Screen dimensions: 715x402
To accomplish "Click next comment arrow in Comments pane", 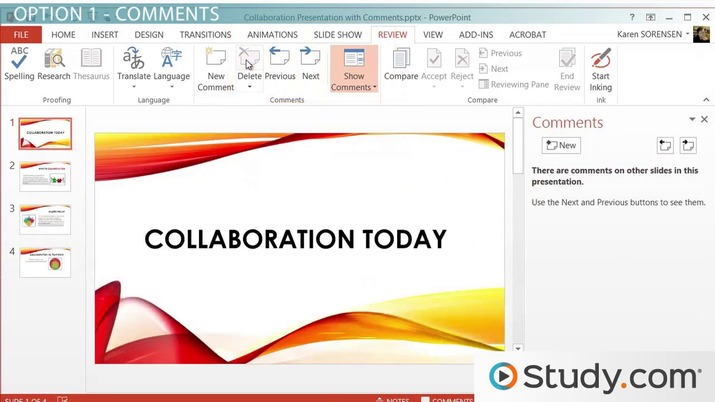I will click(x=688, y=145).
